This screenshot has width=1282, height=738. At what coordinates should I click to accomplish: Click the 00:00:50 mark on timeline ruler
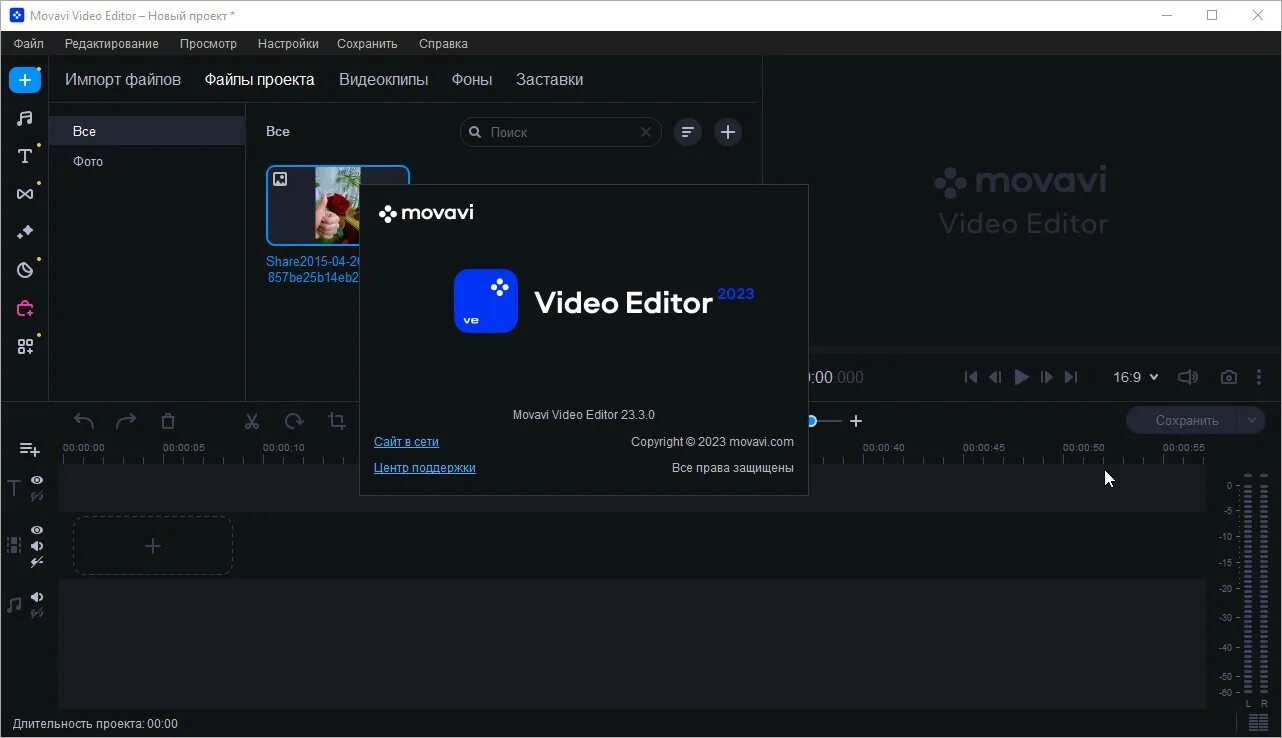click(x=1083, y=448)
